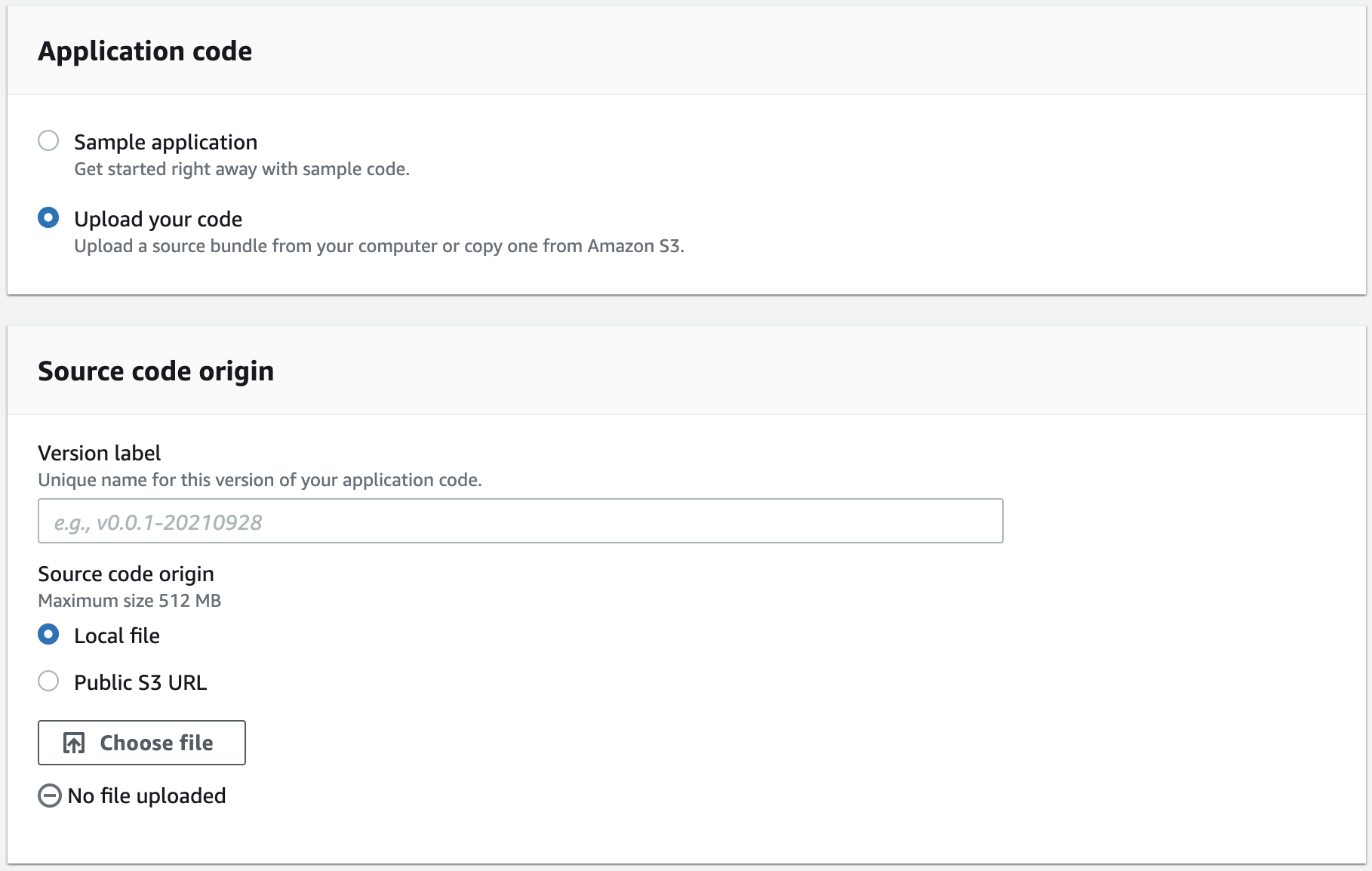This screenshot has height=871, width=1372.
Task: Click the "Upload your code" option label
Action: click(x=158, y=219)
